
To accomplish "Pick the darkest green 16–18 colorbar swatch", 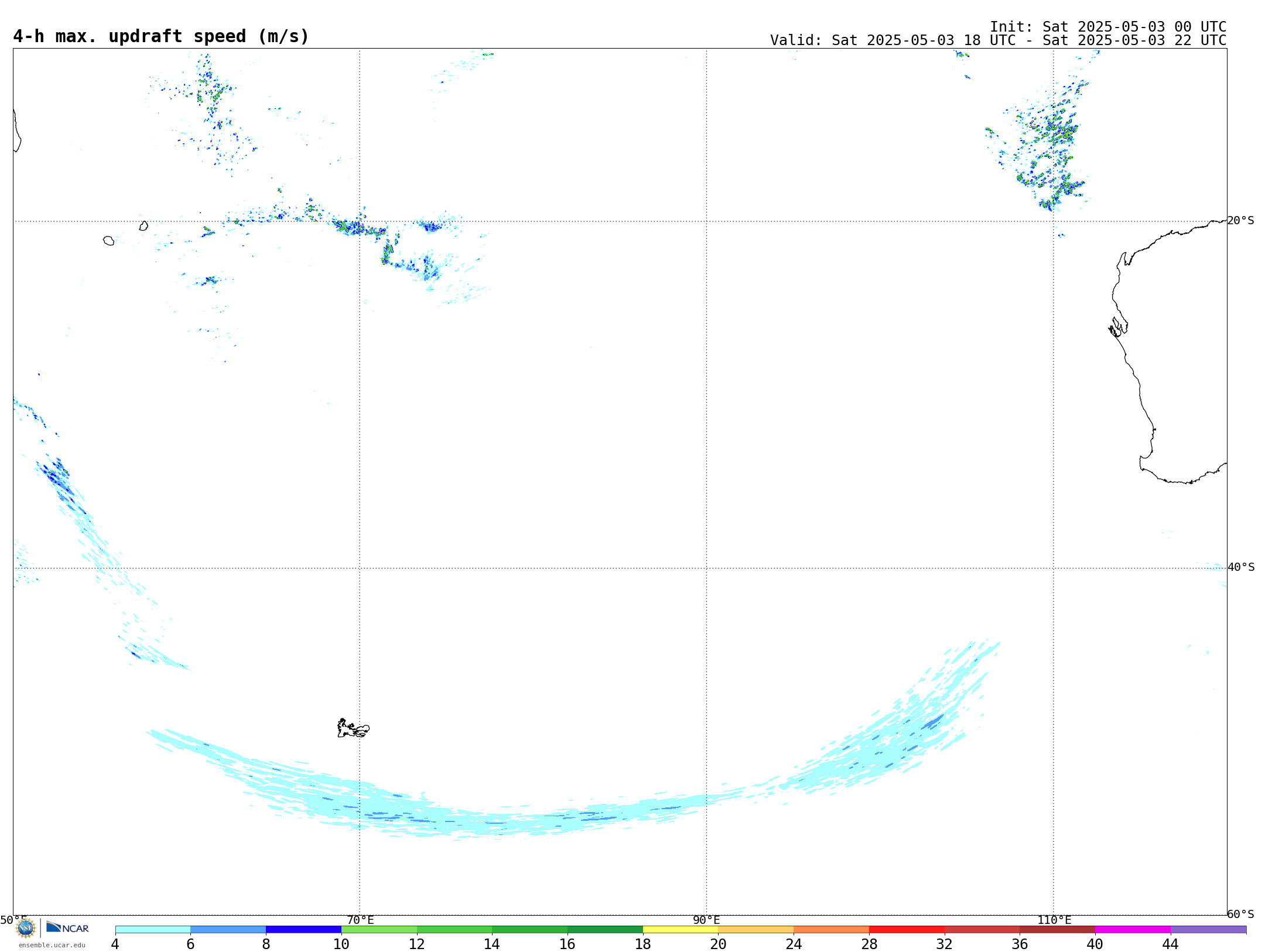I will [605, 929].
